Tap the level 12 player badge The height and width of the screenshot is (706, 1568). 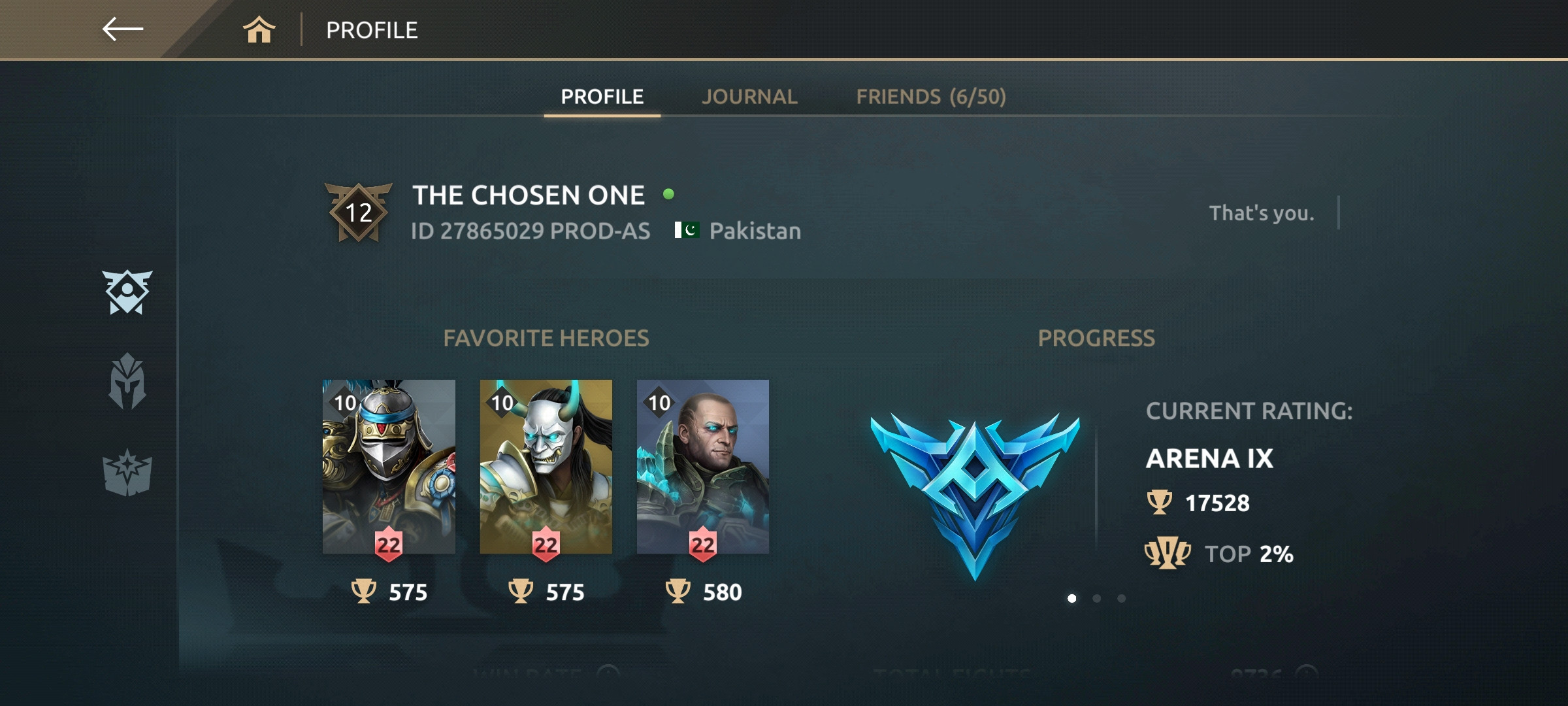click(x=358, y=212)
